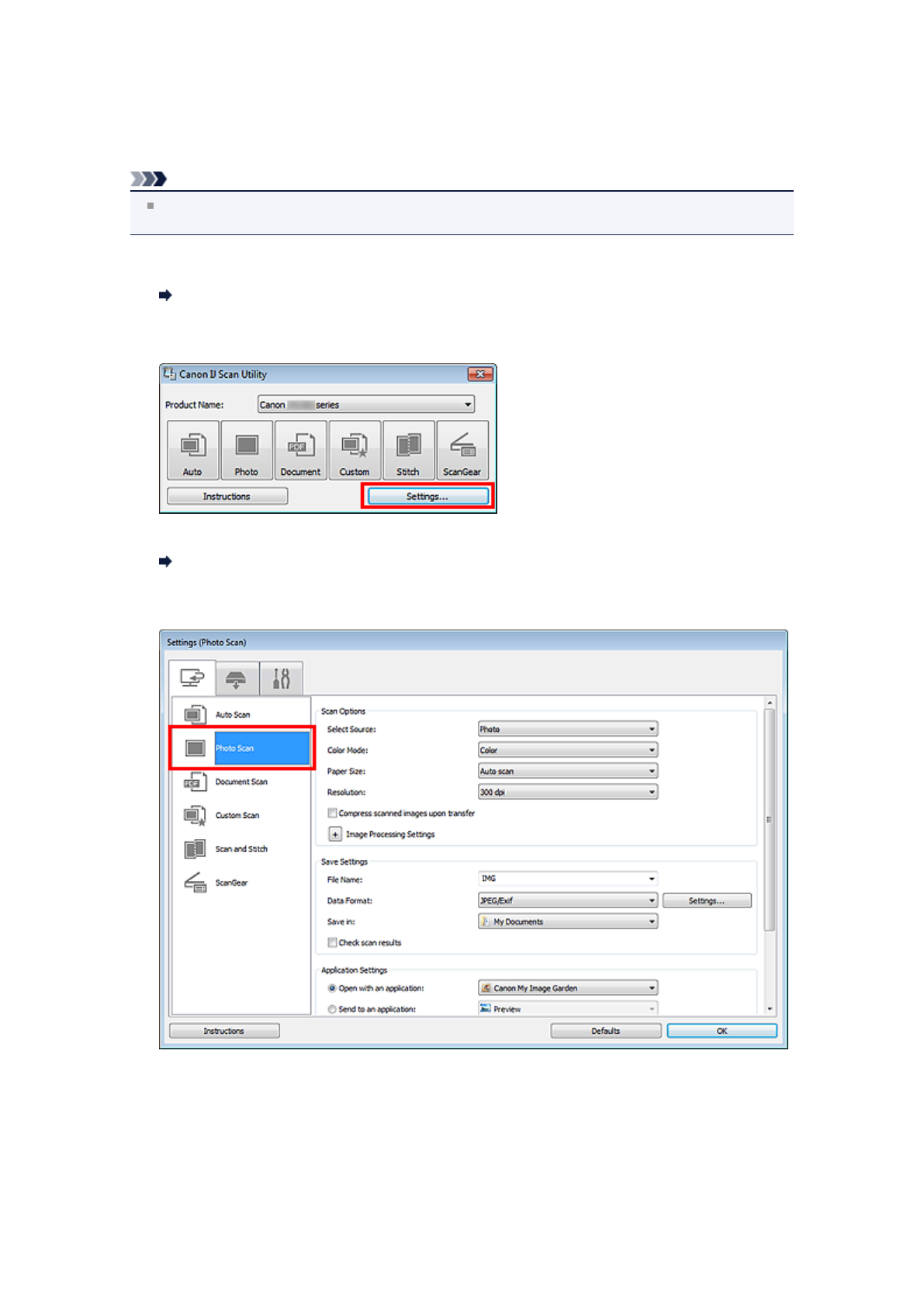This screenshot has height=1307, width=924.
Task: Click the Custom scan icon
Action: tap(355, 450)
